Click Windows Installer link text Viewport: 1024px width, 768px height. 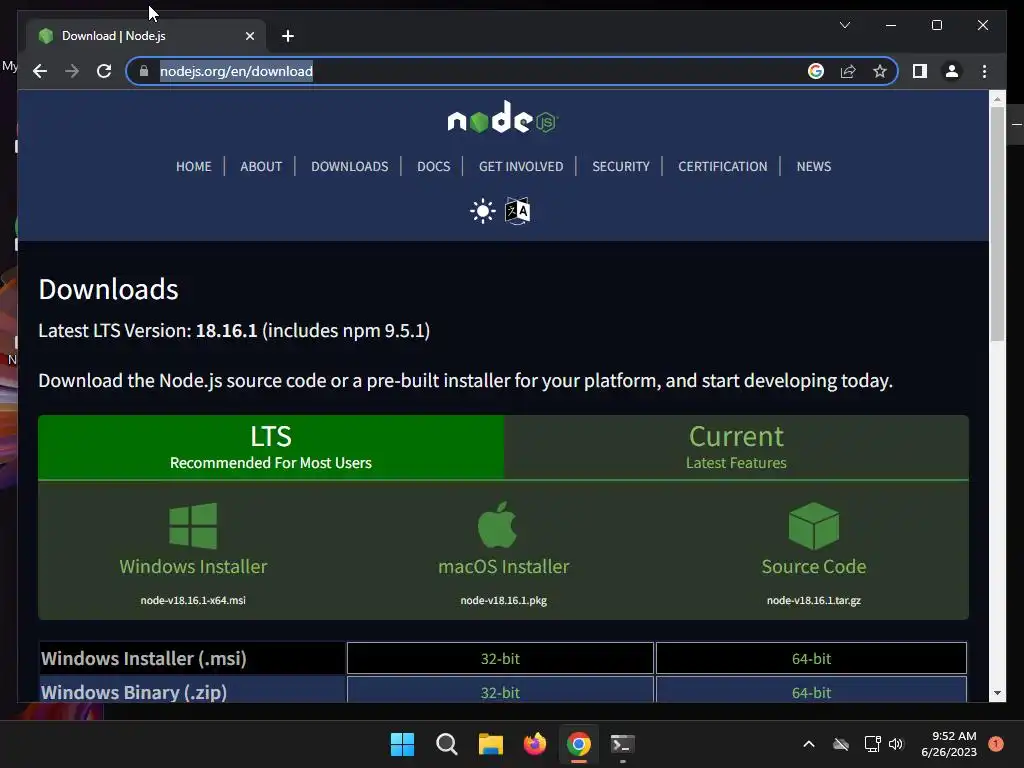click(193, 566)
